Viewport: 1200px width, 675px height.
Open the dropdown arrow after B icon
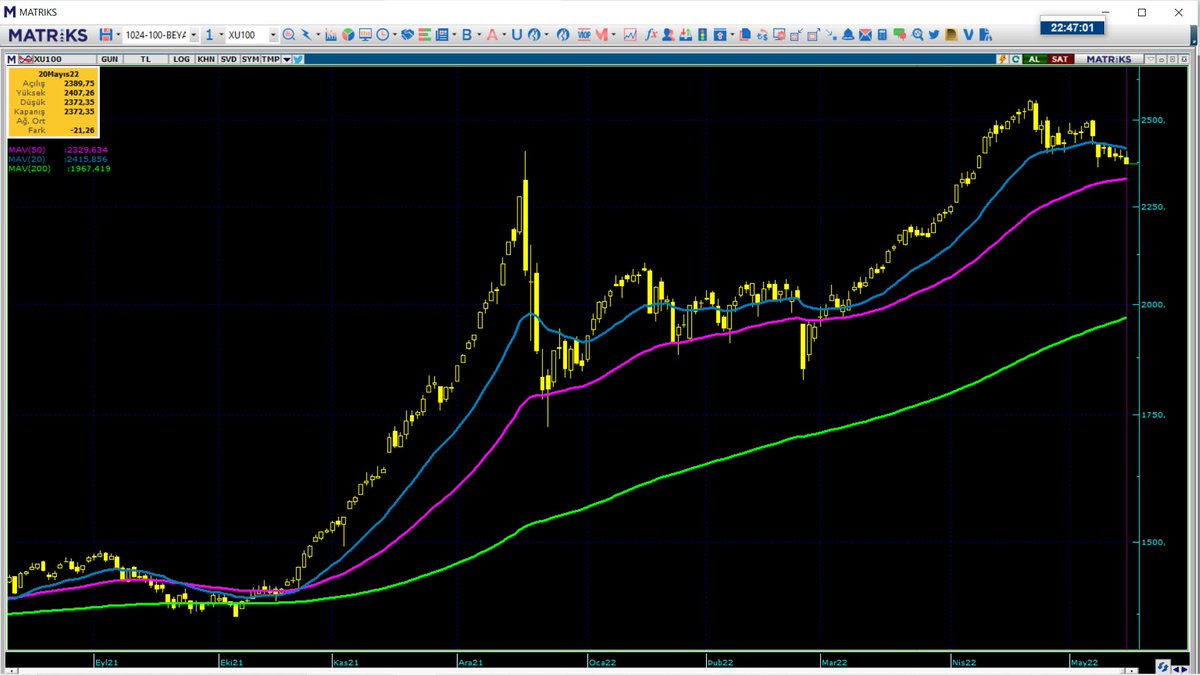point(479,35)
